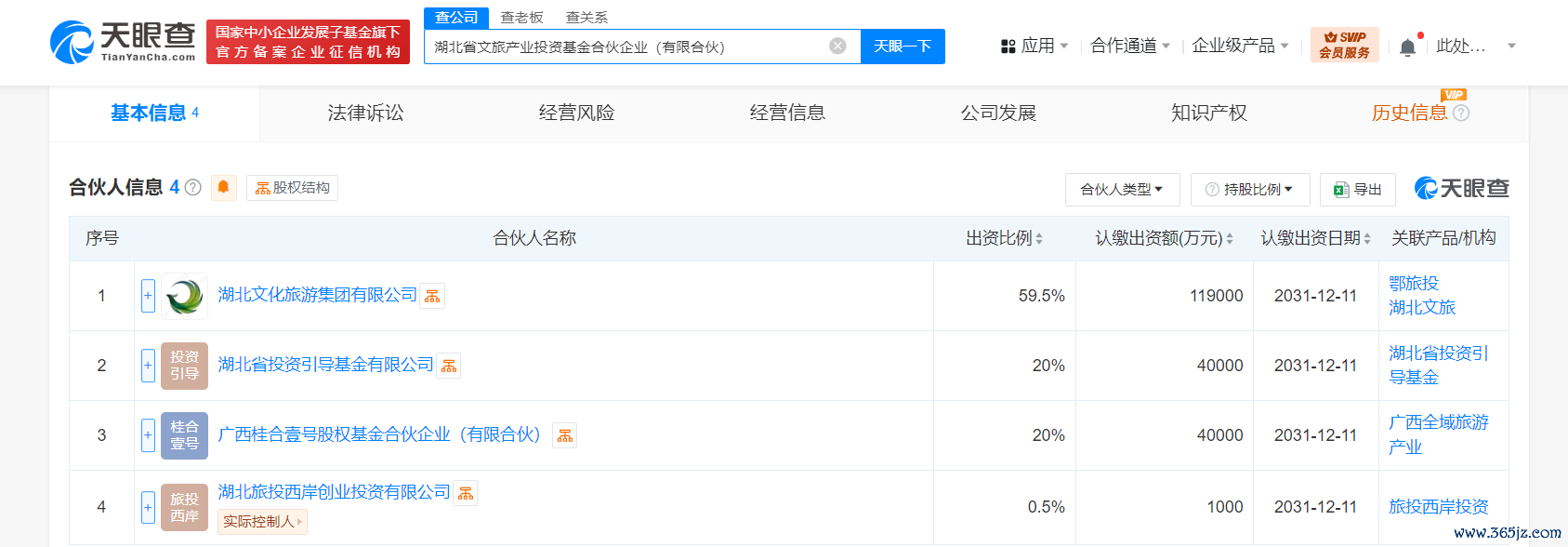
Task: Sort by 认缴出资日期 column arrows
Action: (x=1367, y=239)
